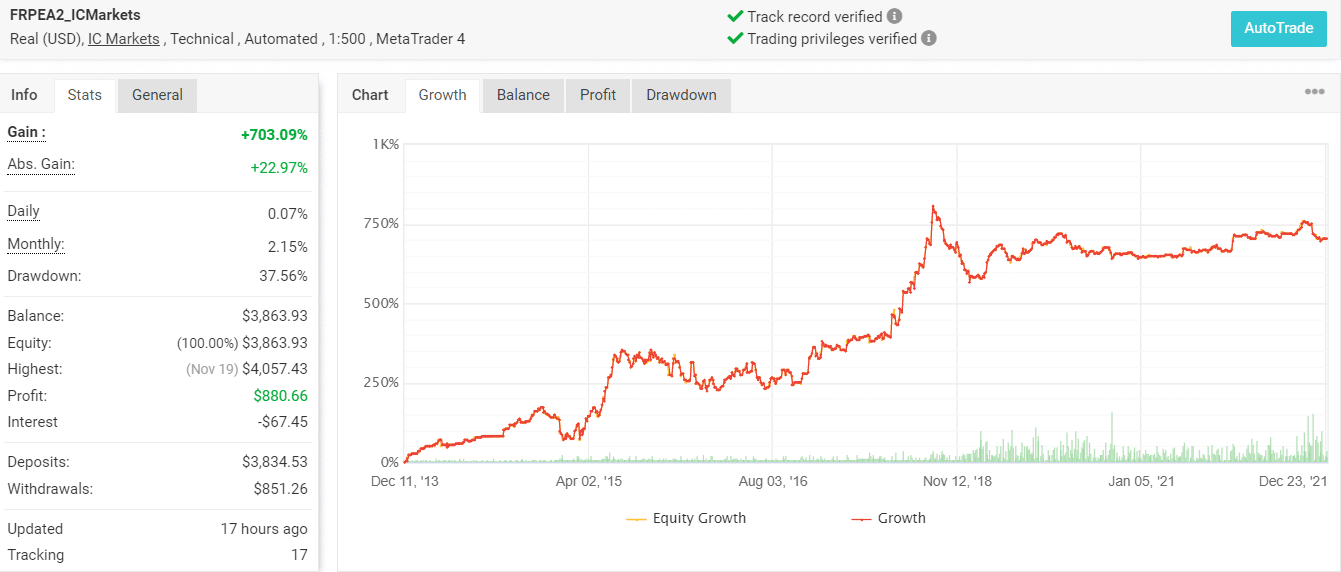Click the Track record verified info icon

tap(895, 16)
